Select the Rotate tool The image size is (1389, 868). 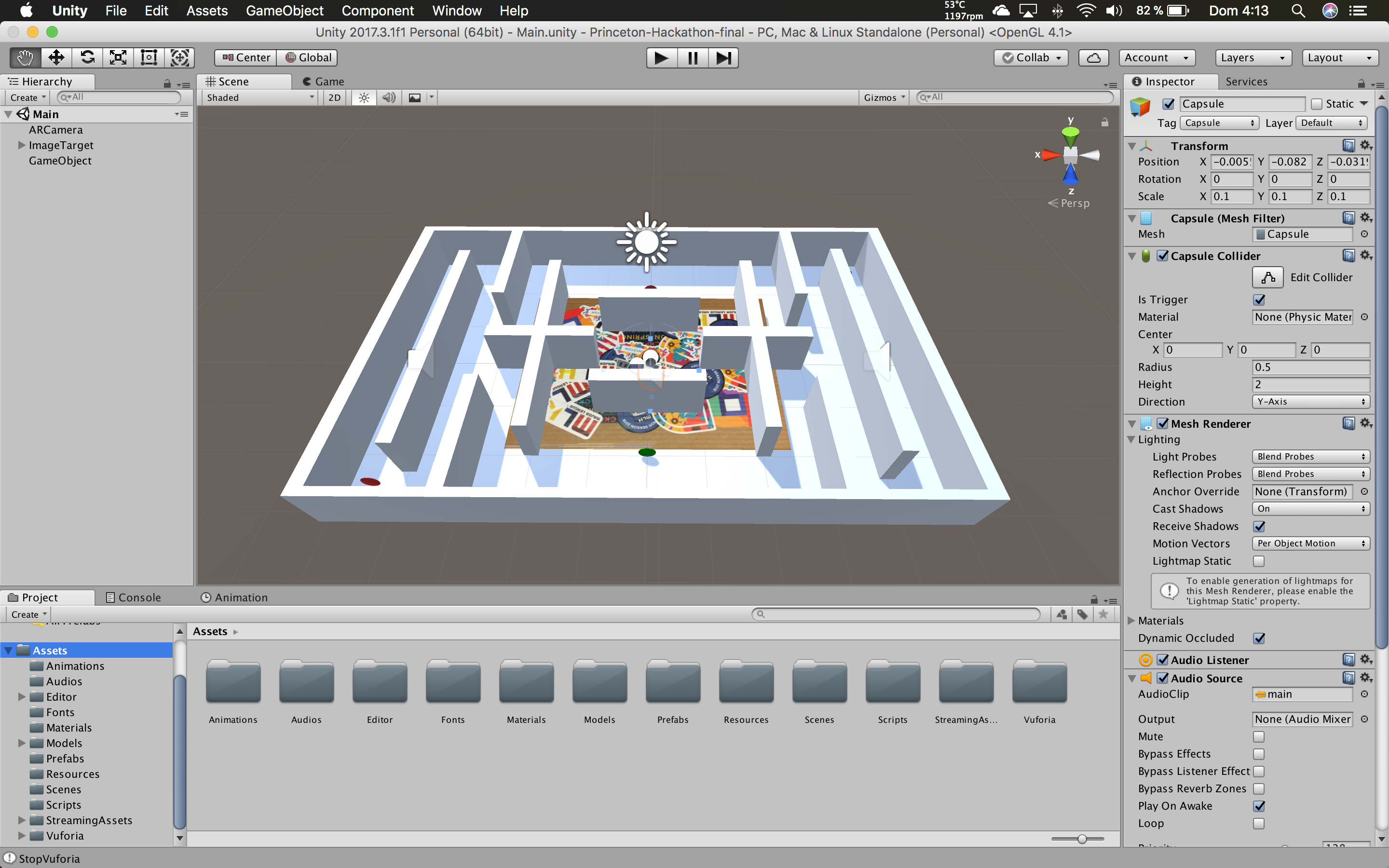[87, 57]
